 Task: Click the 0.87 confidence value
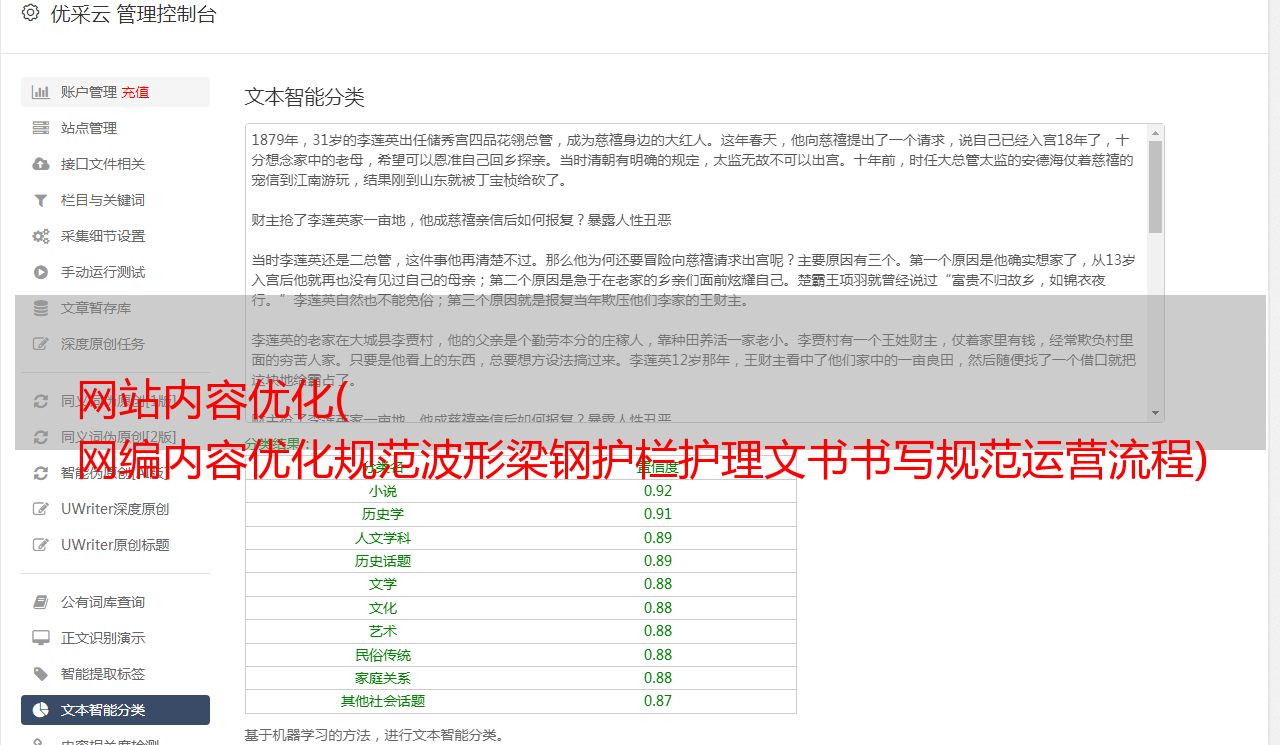(658, 701)
